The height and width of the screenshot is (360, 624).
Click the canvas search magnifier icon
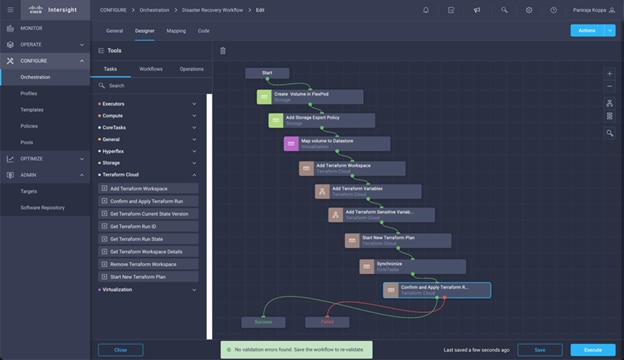[609, 133]
